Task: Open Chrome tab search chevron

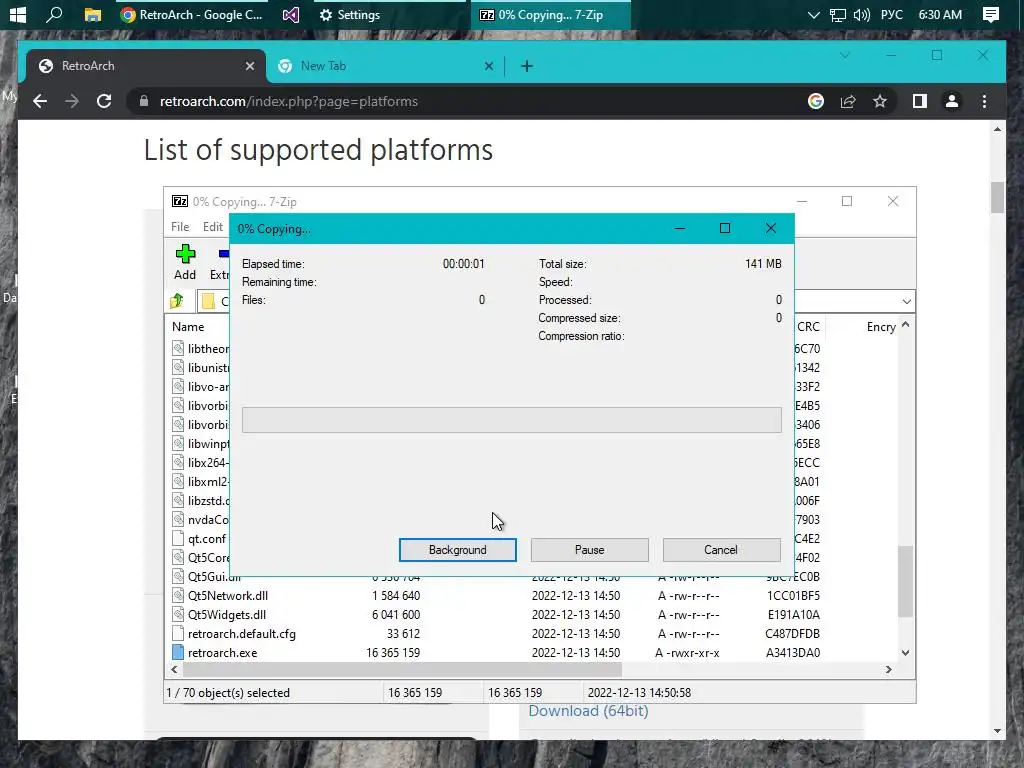Action: pos(844,56)
